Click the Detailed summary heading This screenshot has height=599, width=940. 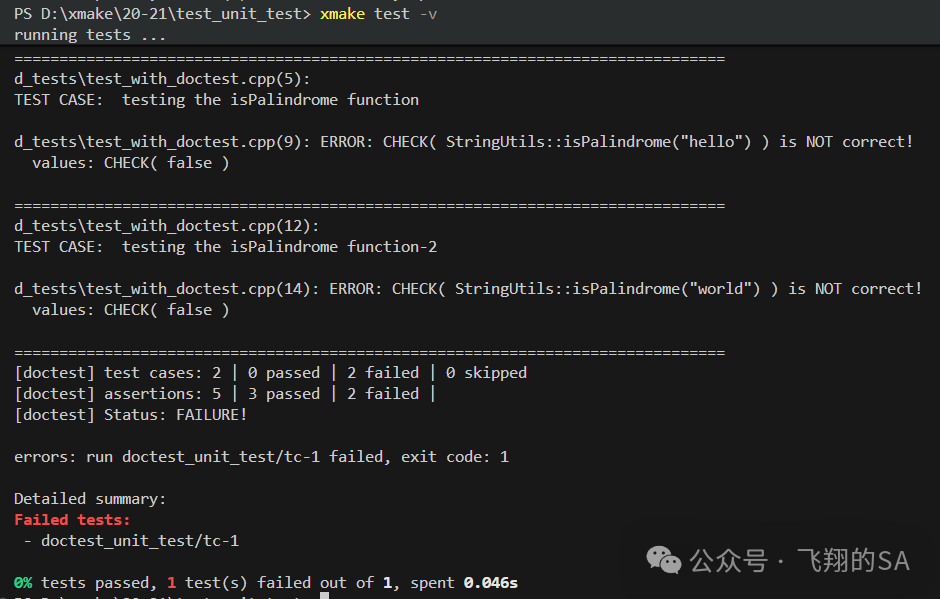(x=90, y=499)
